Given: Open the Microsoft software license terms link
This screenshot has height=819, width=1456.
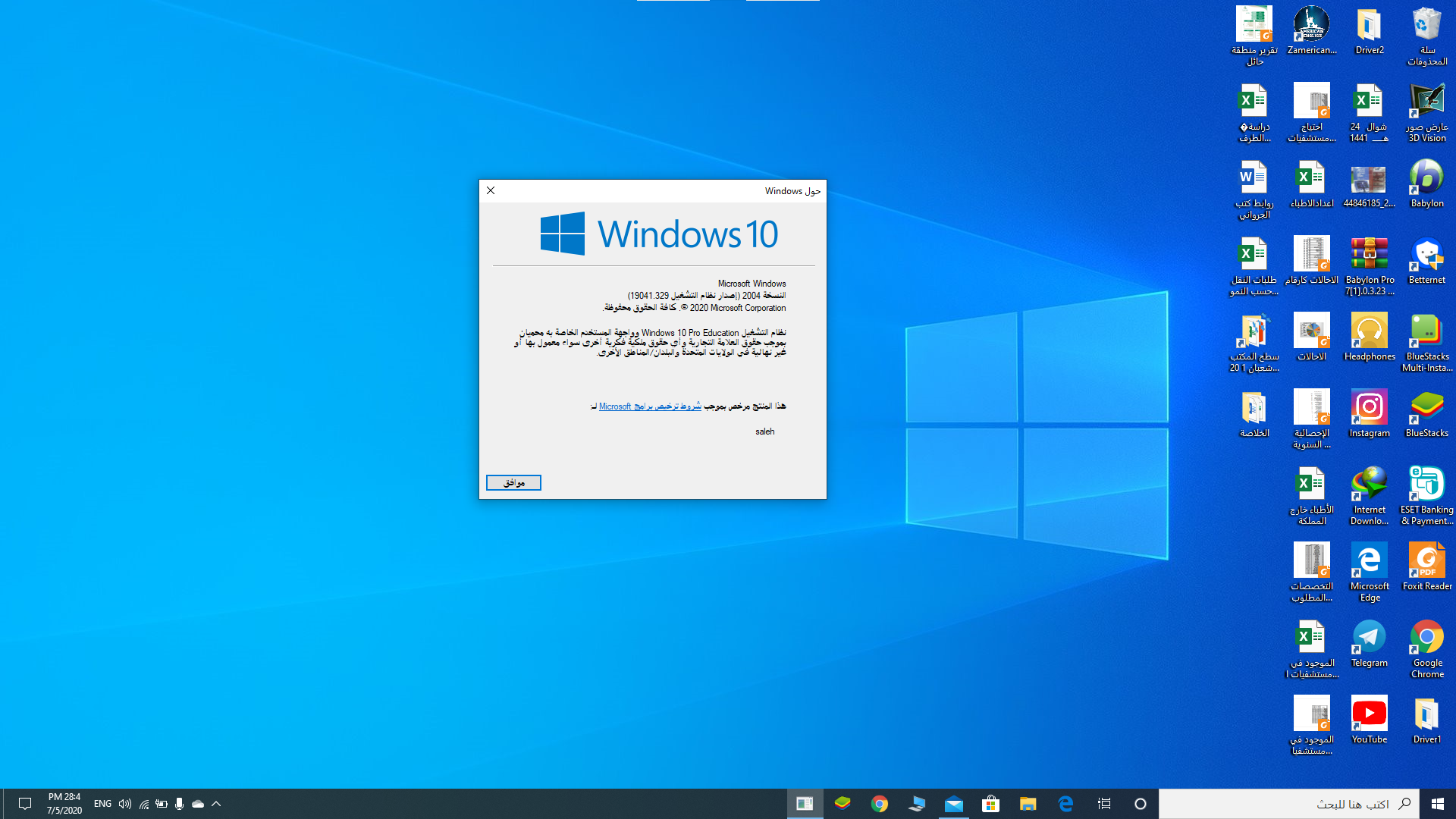Looking at the screenshot, I should tap(649, 406).
